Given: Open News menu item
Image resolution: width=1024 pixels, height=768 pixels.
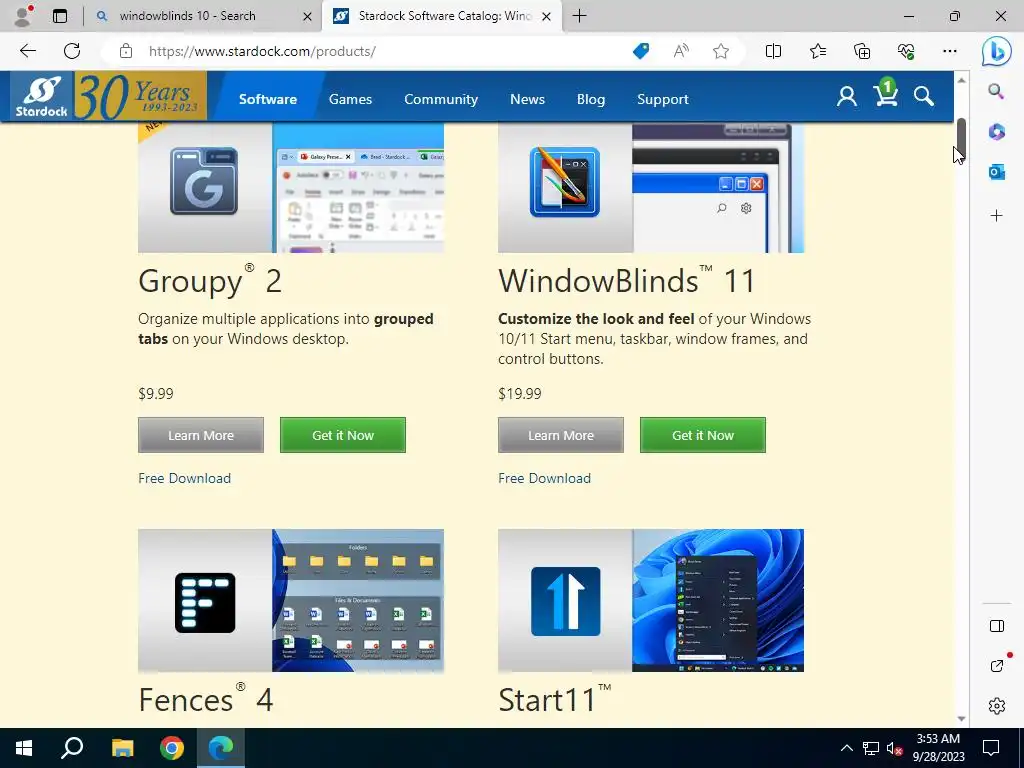Looking at the screenshot, I should pyautogui.click(x=527, y=99).
